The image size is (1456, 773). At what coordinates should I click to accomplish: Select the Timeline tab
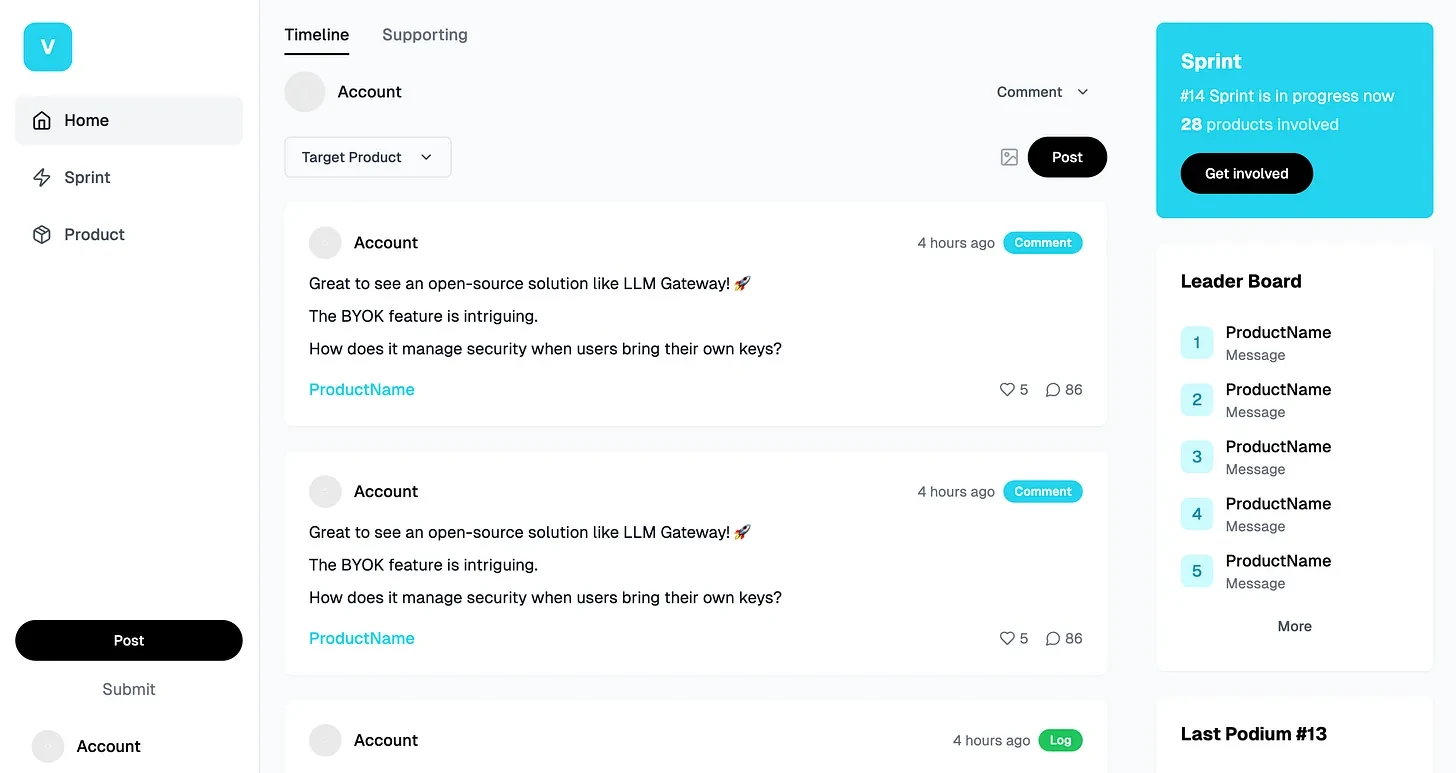pyautogui.click(x=317, y=35)
